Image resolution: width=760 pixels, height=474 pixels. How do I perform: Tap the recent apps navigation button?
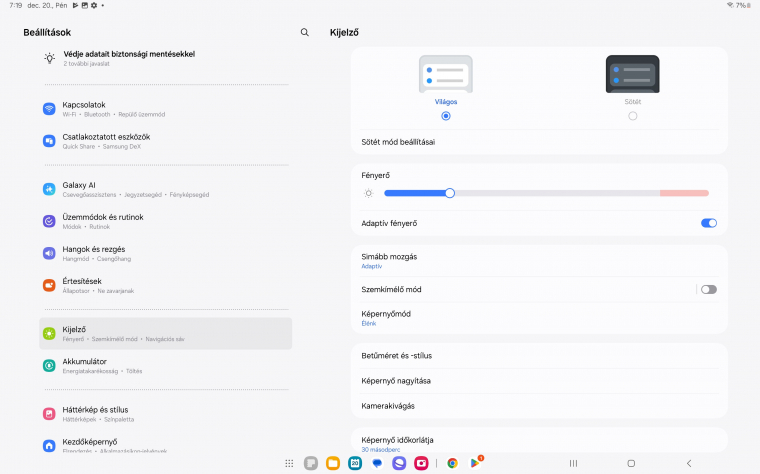[x=573, y=463]
